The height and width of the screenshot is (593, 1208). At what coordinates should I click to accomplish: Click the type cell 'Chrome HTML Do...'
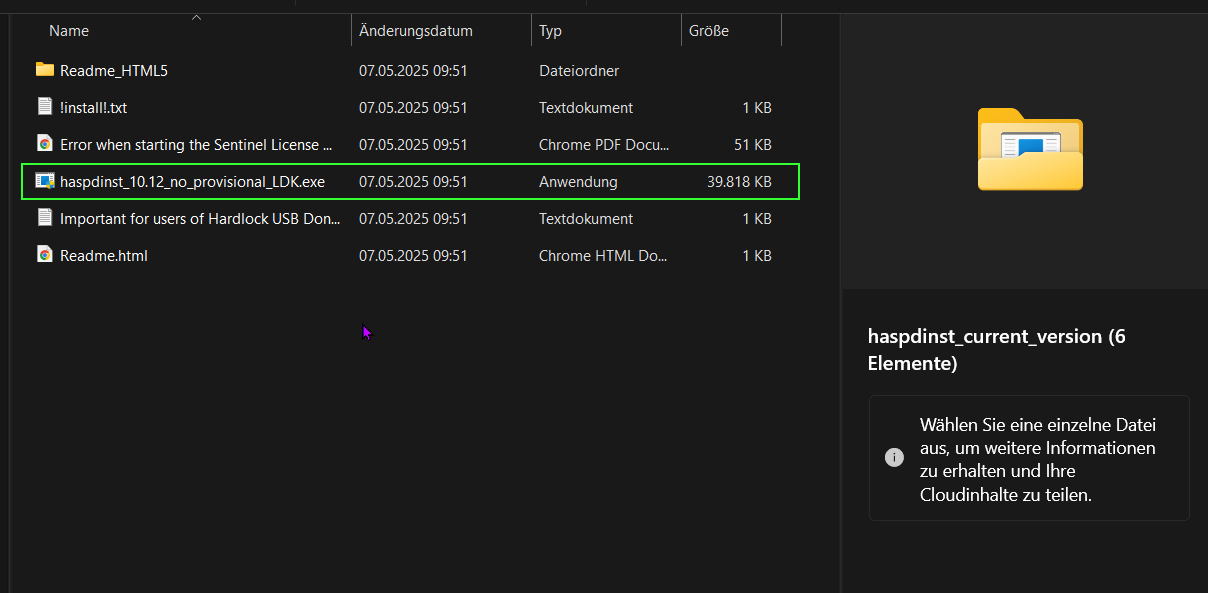click(603, 256)
